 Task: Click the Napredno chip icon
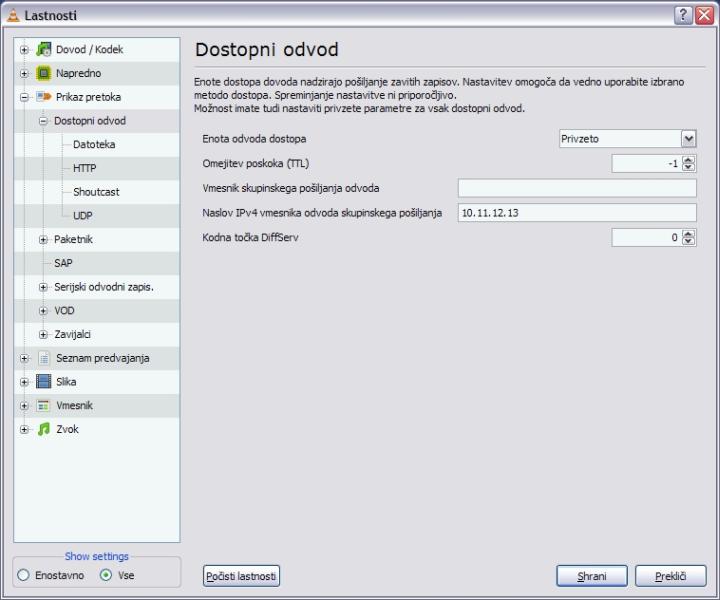(x=43, y=73)
